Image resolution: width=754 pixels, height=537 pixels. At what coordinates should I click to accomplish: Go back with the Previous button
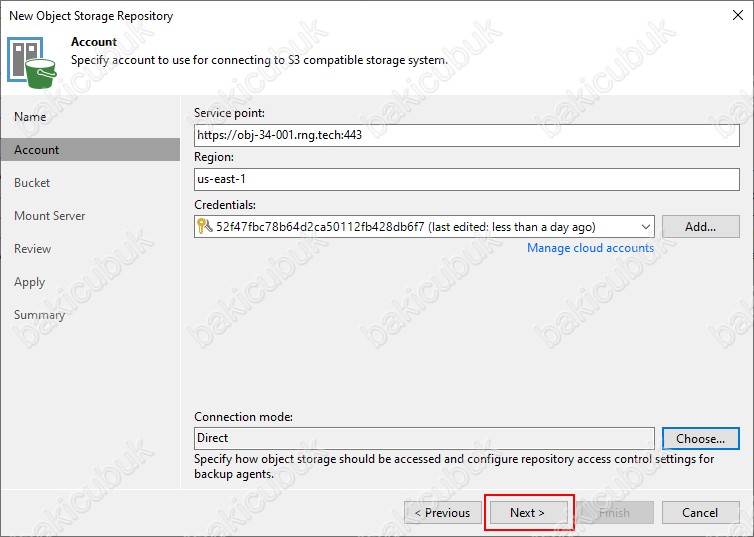coord(442,512)
